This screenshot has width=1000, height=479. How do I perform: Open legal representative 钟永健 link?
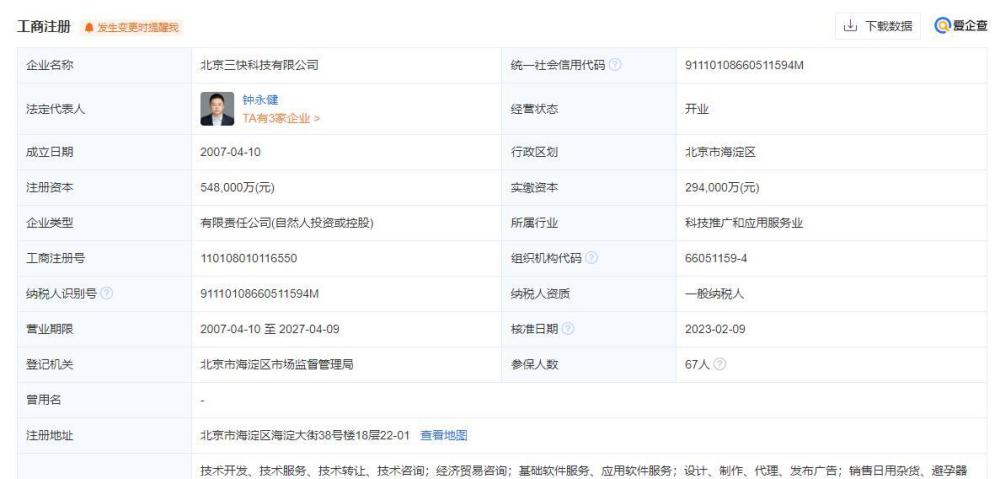coord(260,100)
